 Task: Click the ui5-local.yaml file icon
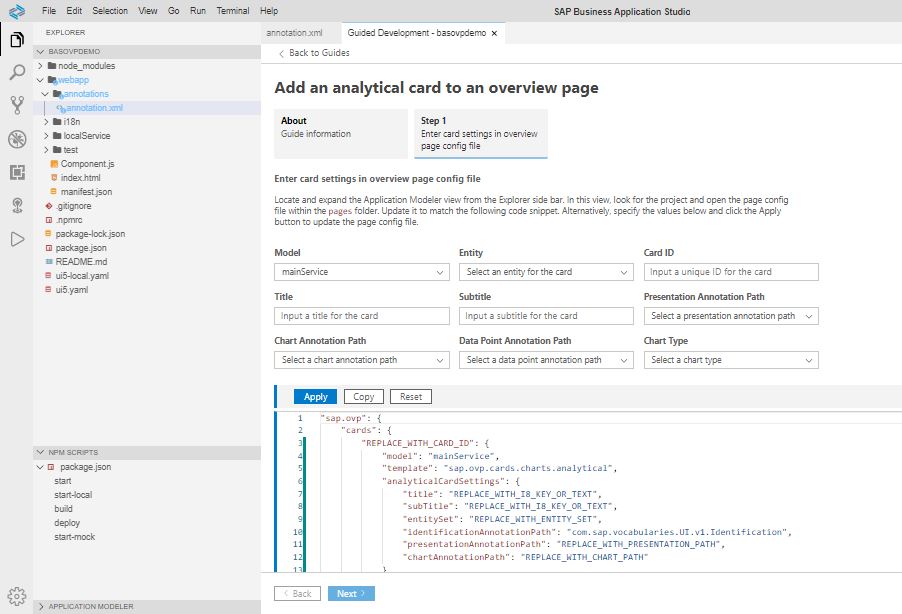49,276
